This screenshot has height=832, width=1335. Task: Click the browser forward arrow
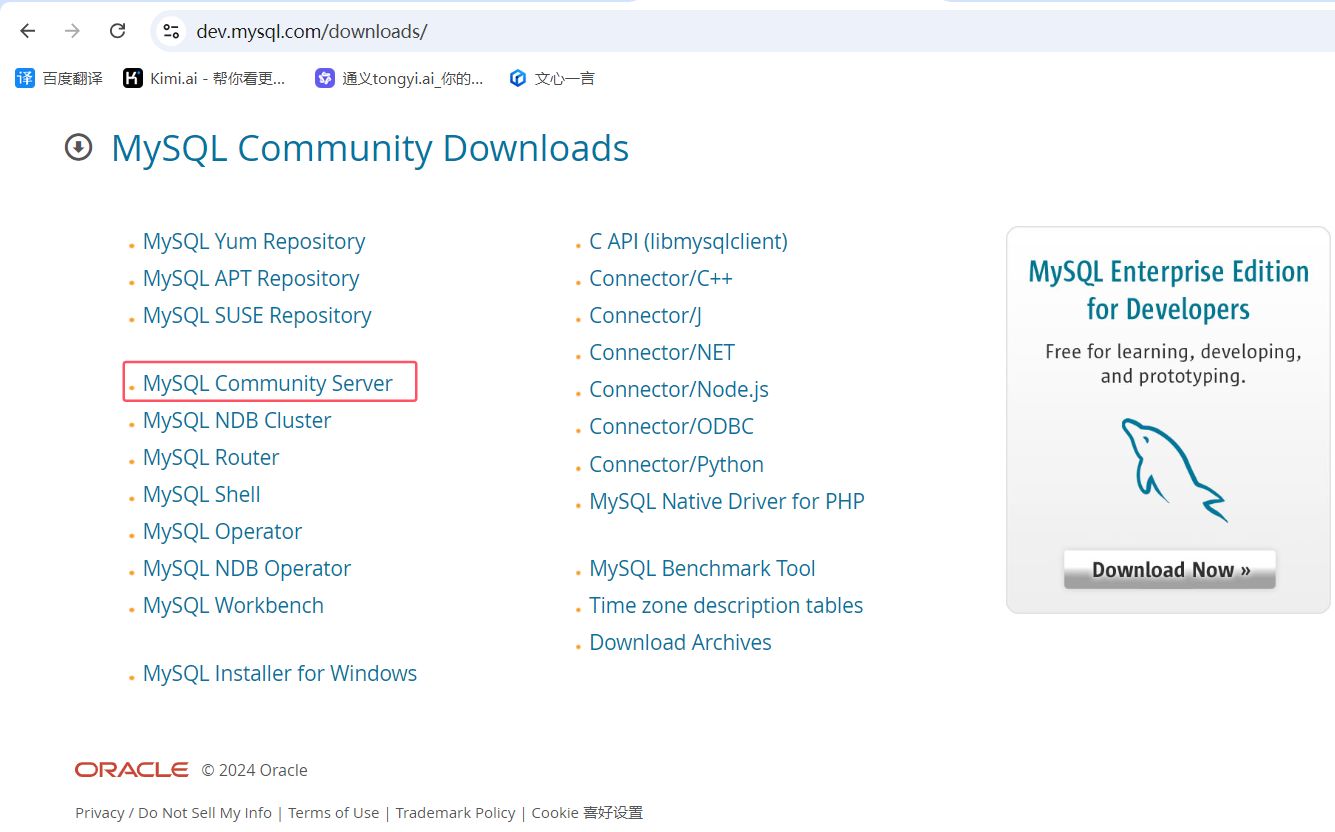(72, 31)
